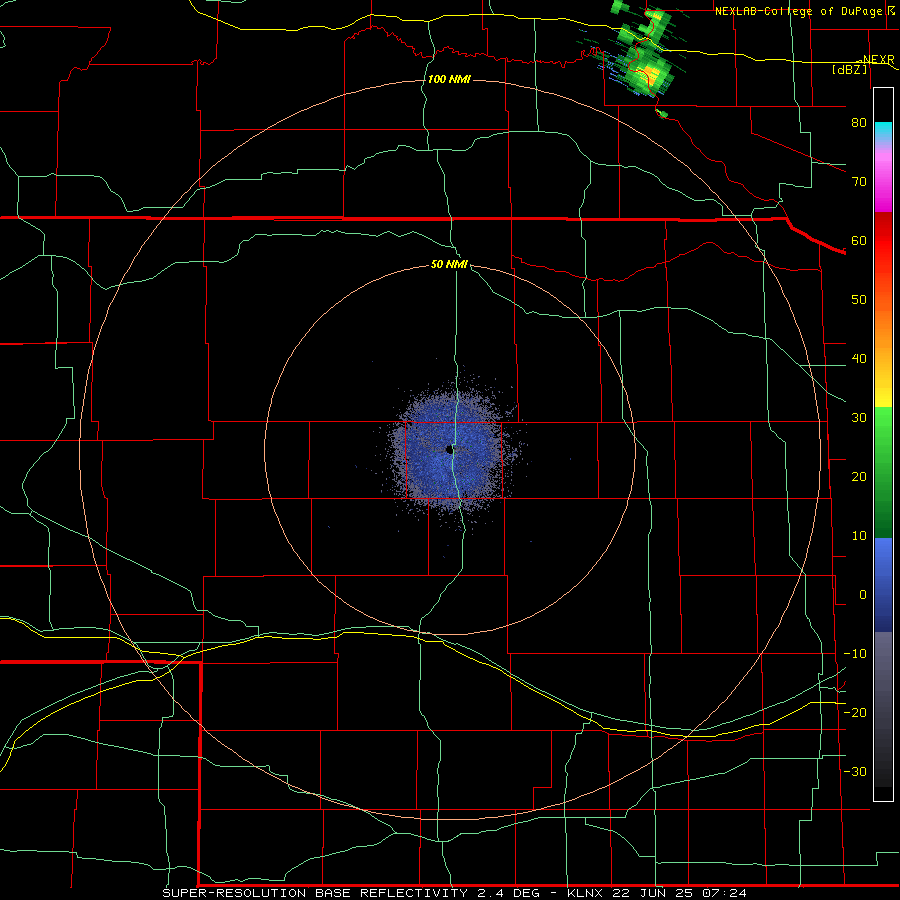Click the -30 value on the dBZ scale
The image size is (900, 900).
(855, 771)
